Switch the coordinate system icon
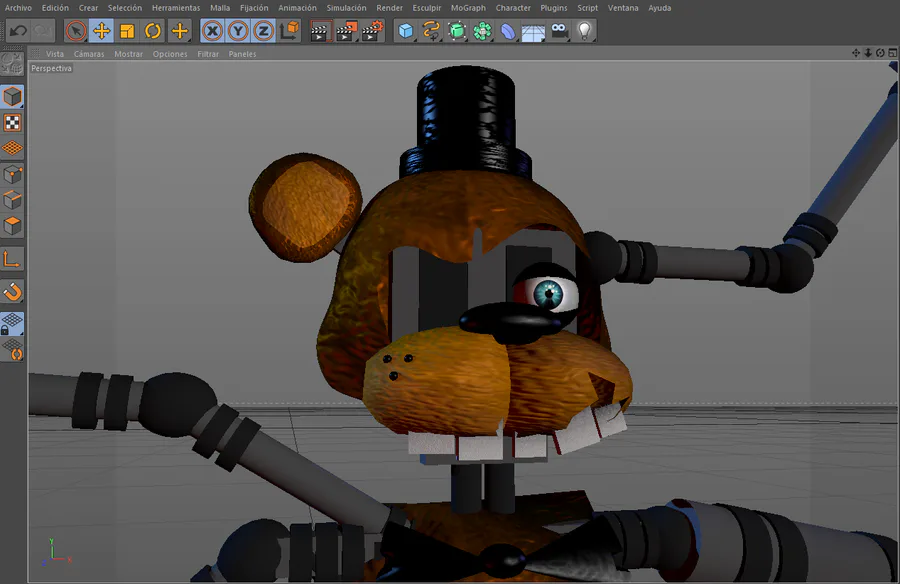 [x=290, y=31]
